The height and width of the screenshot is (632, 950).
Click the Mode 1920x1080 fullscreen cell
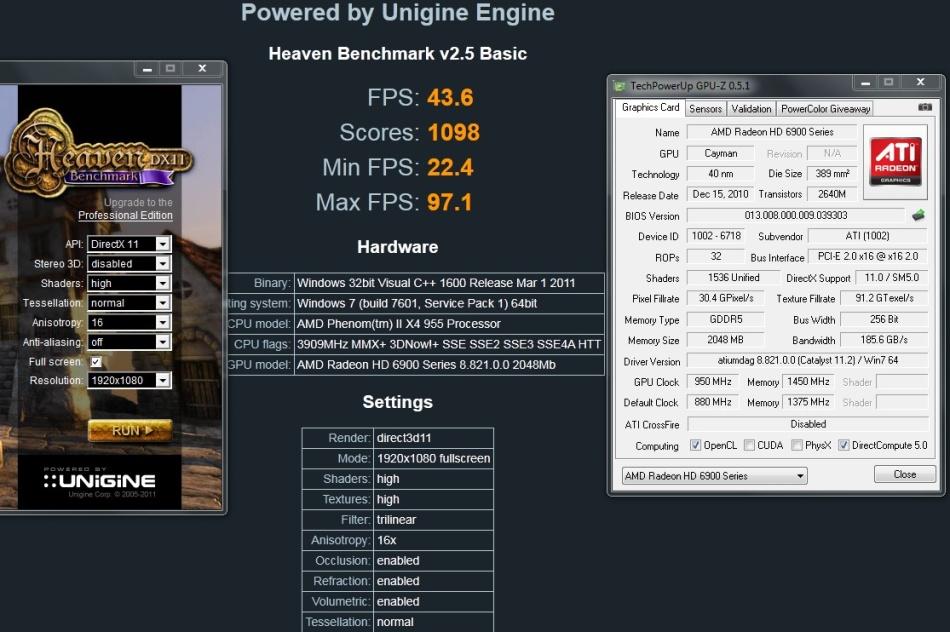[x=433, y=459]
